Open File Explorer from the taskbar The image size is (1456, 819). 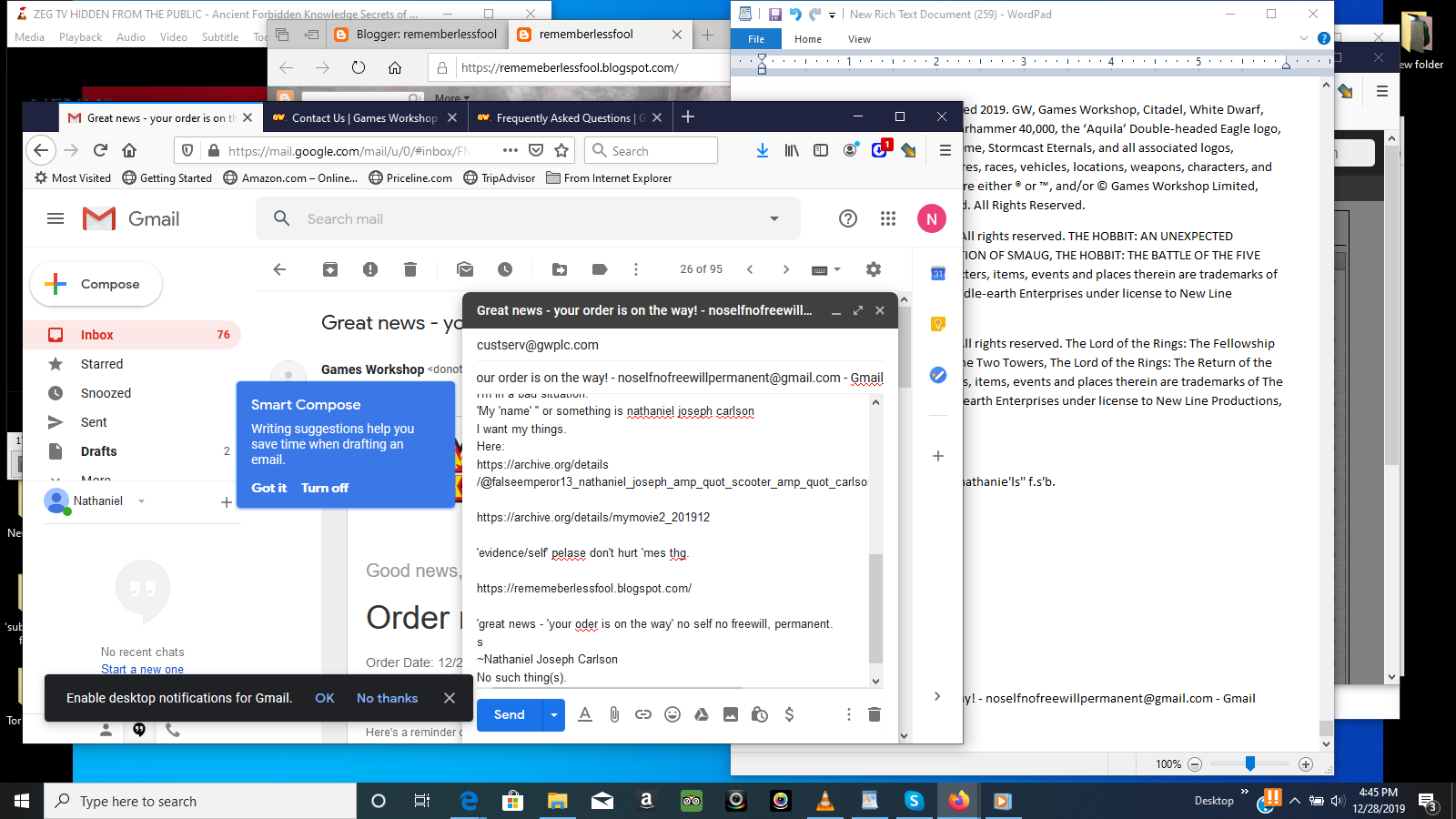coord(557,801)
